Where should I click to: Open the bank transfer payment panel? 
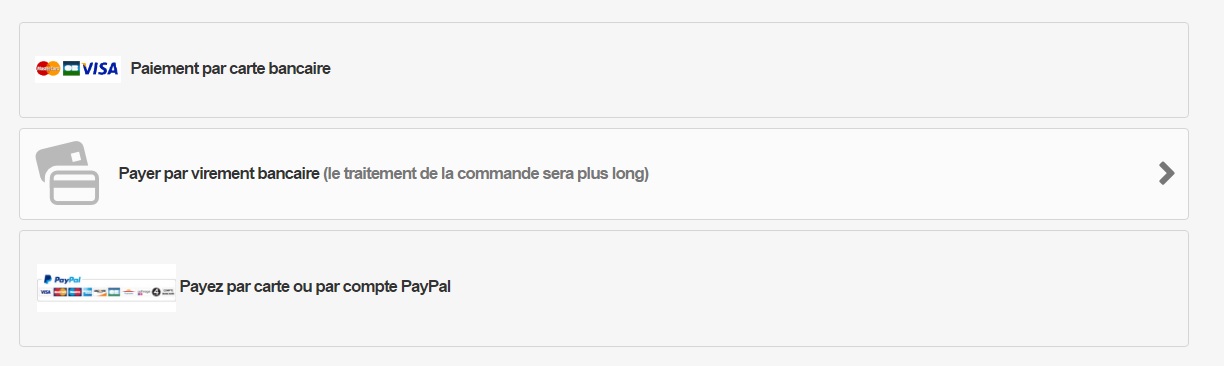click(x=604, y=174)
